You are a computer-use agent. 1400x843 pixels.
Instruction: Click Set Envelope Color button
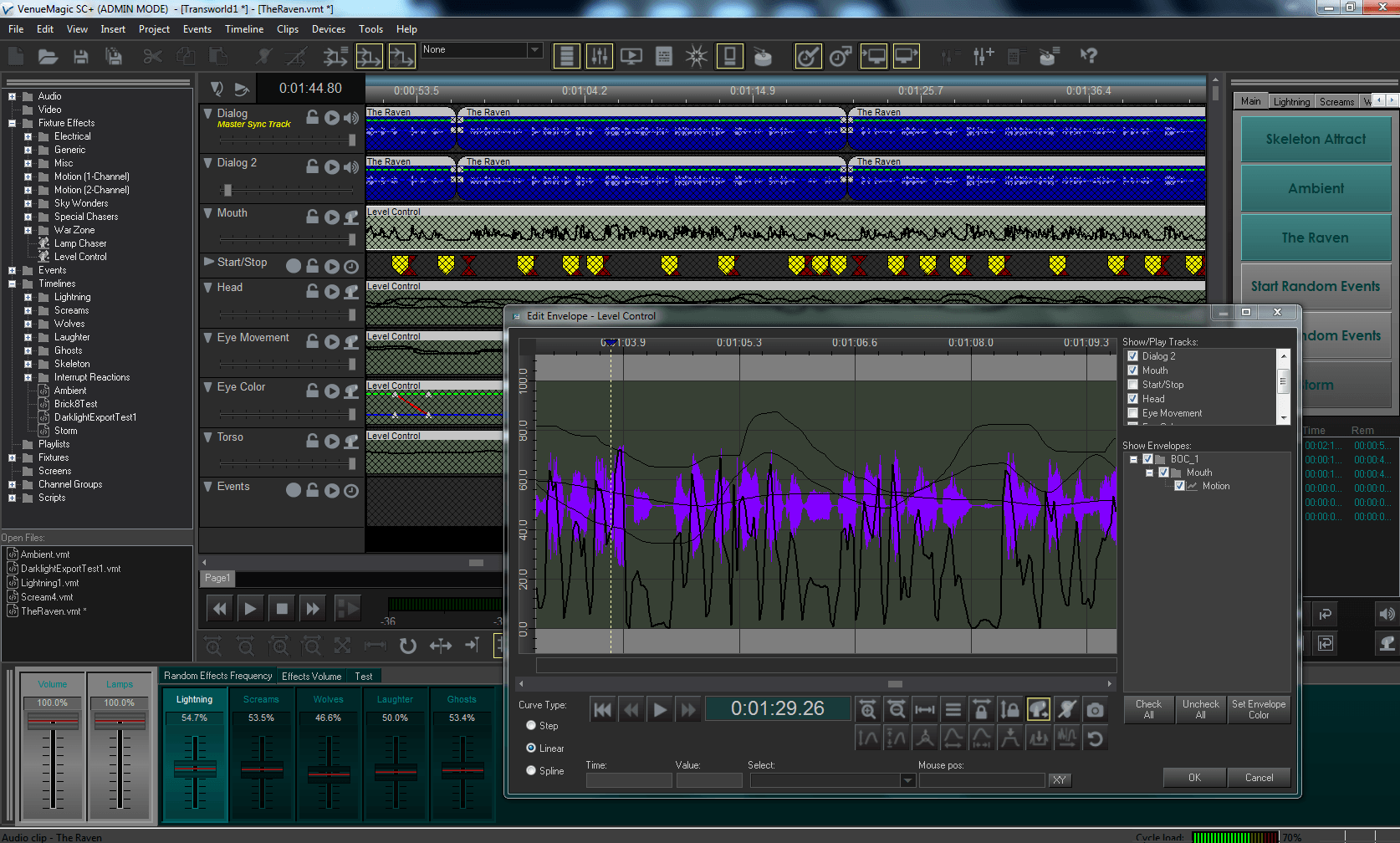(1259, 709)
